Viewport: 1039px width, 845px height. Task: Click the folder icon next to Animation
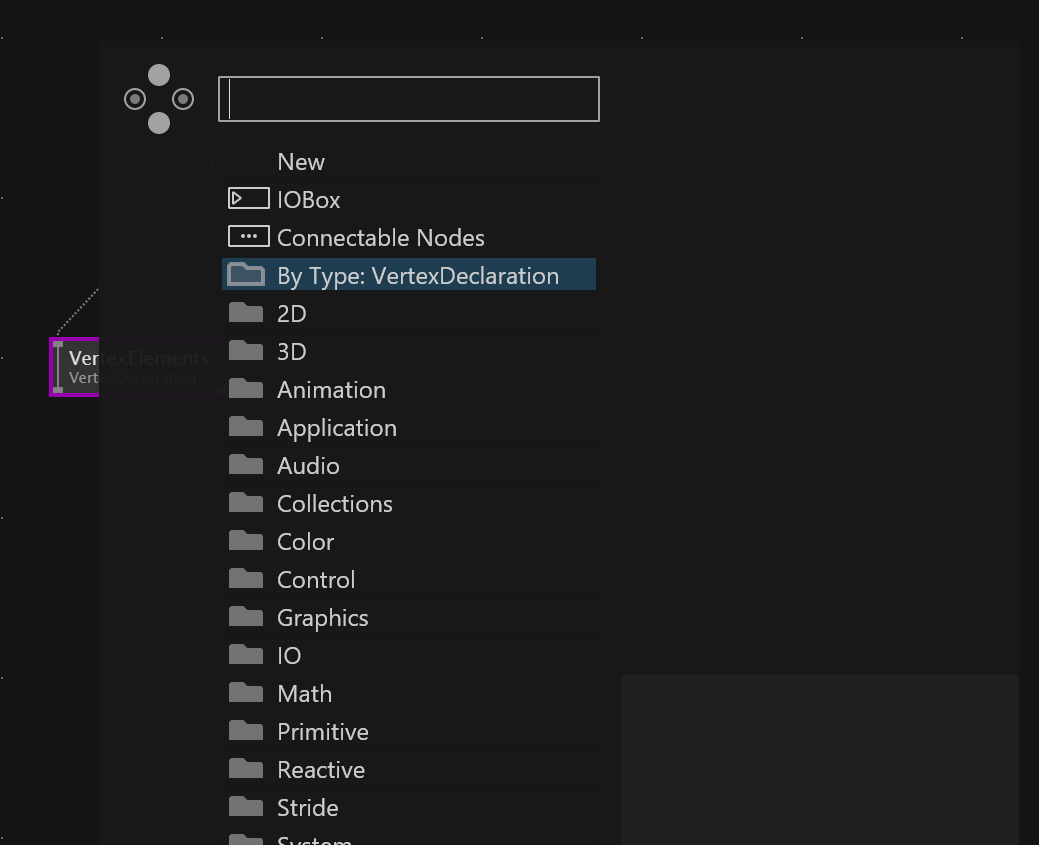246,389
